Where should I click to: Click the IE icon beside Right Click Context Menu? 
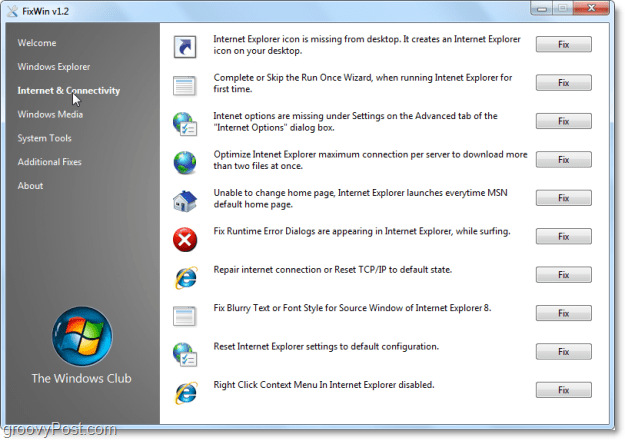[x=185, y=393]
